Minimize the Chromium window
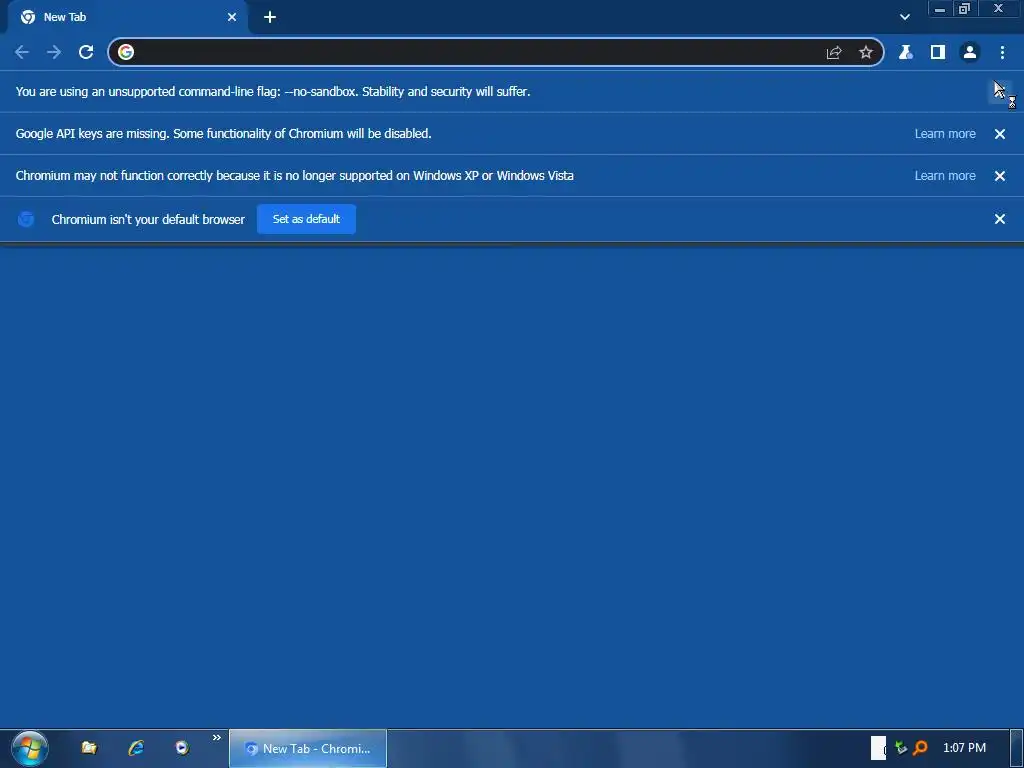Screen dimensions: 1024x768 point(940,9)
